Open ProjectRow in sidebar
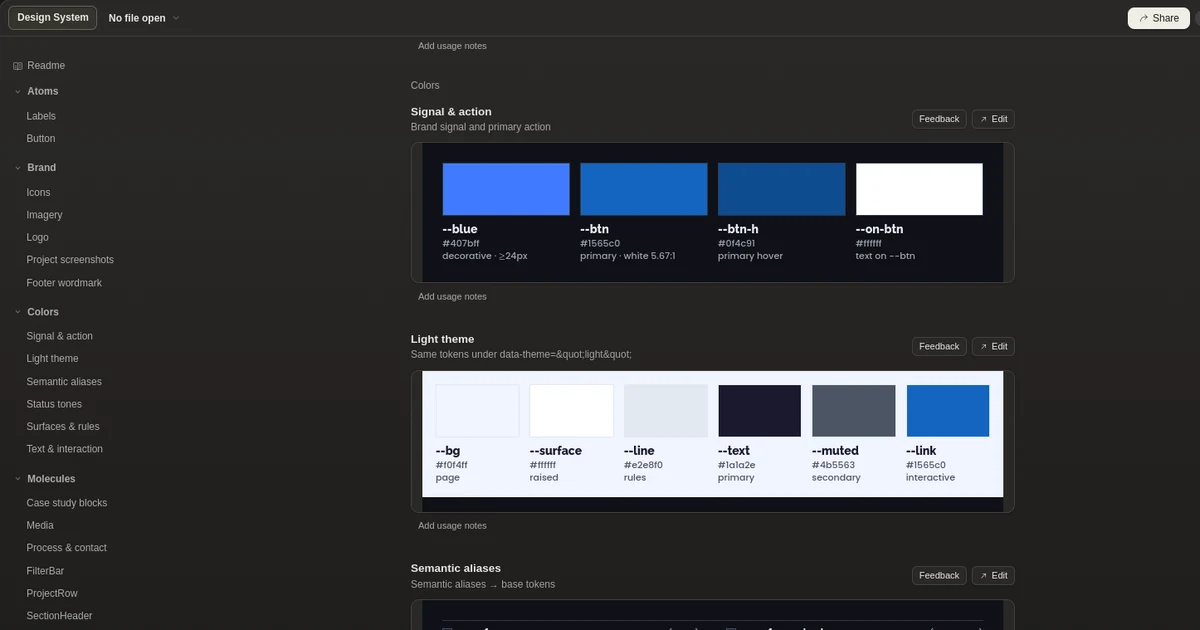This screenshot has width=1200, height=630. pos(52,593)
